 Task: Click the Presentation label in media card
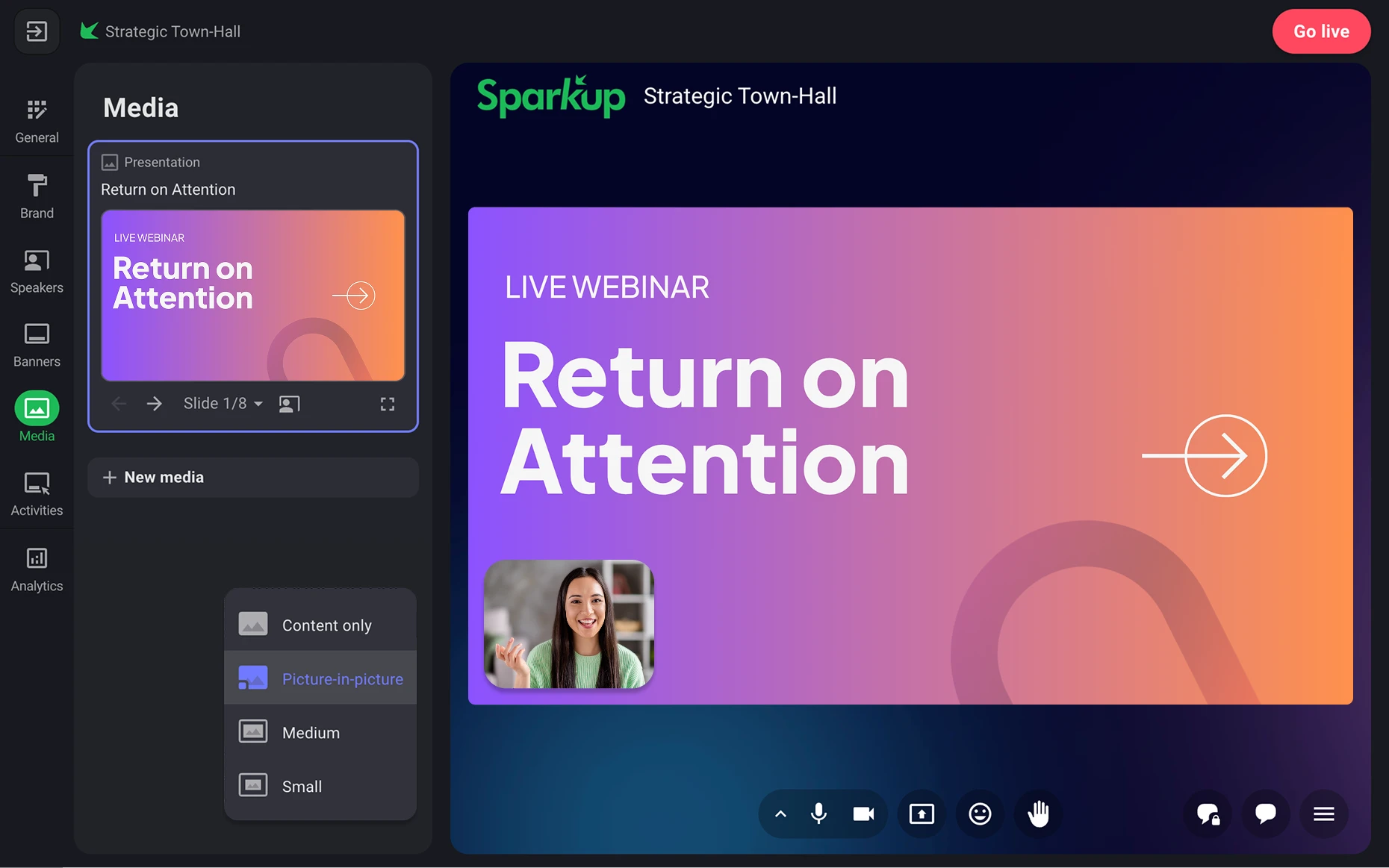[x=162, y=162]
